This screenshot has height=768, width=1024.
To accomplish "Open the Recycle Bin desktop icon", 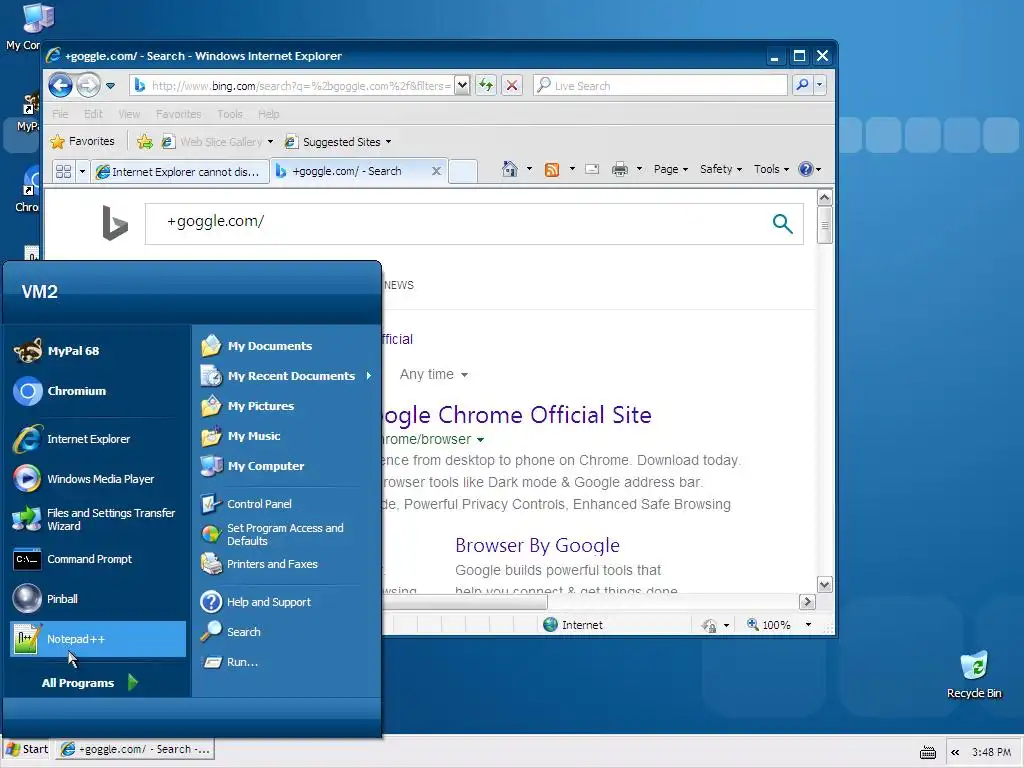I will point(974,675).
